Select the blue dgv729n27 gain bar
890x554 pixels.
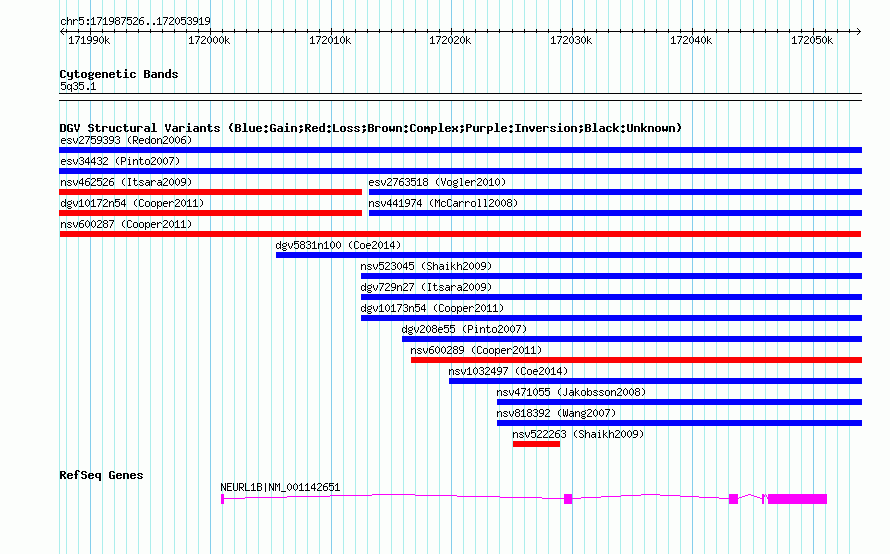point(611,297)
